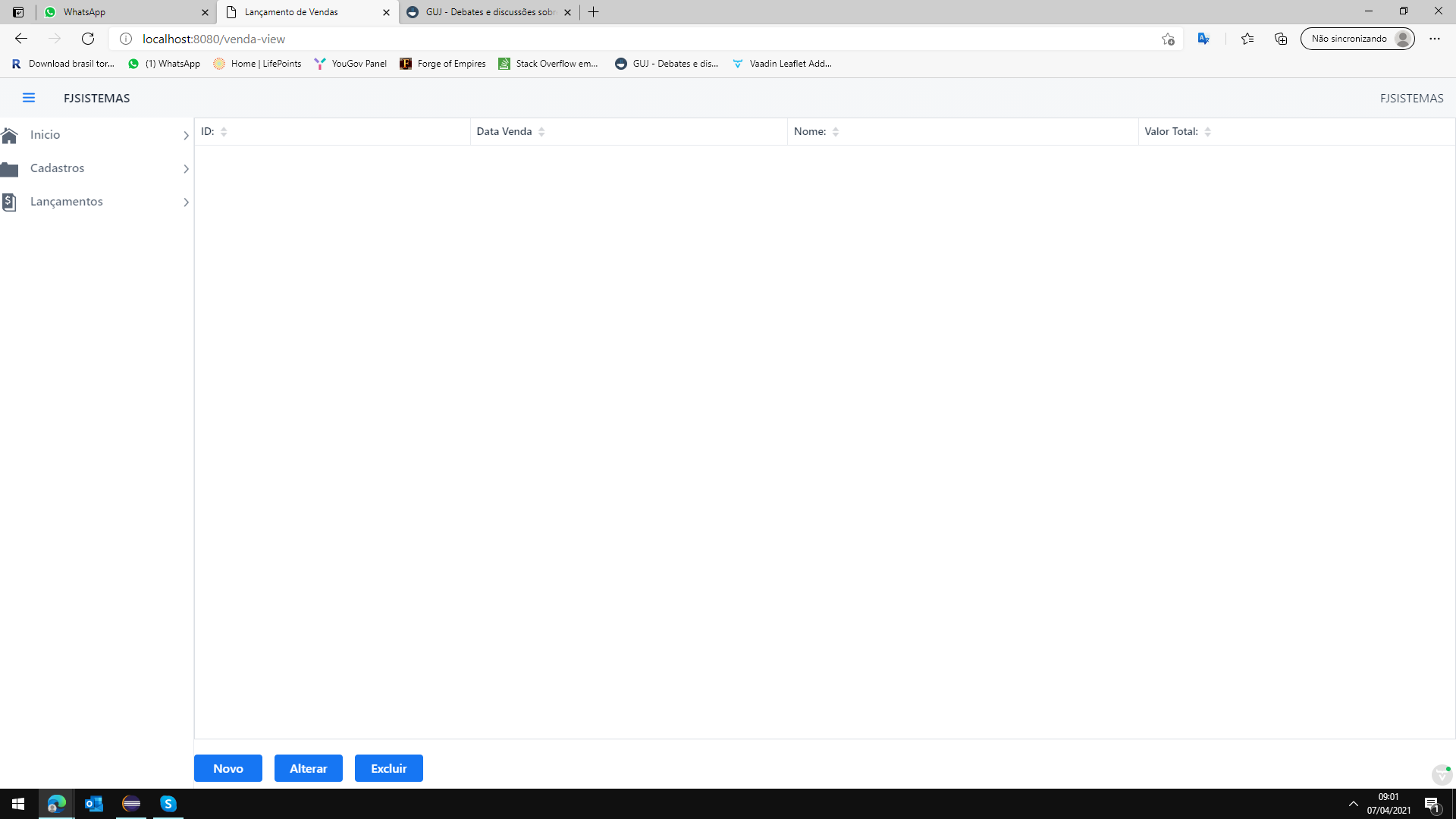The image size is (1456, 819).
Task: Click the Lançamentos invoice icon
Action: [x=9, y=202]
